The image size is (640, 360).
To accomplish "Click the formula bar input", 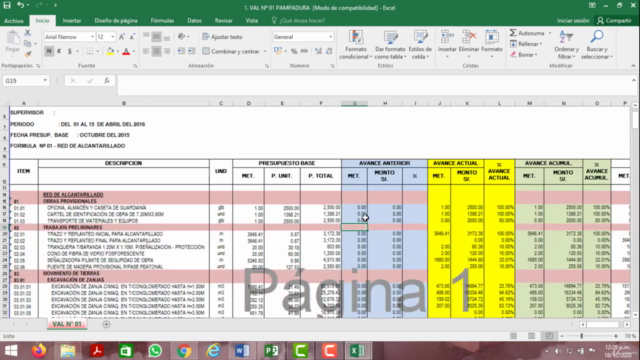I will pyautogui.click(x=373, y=85).
